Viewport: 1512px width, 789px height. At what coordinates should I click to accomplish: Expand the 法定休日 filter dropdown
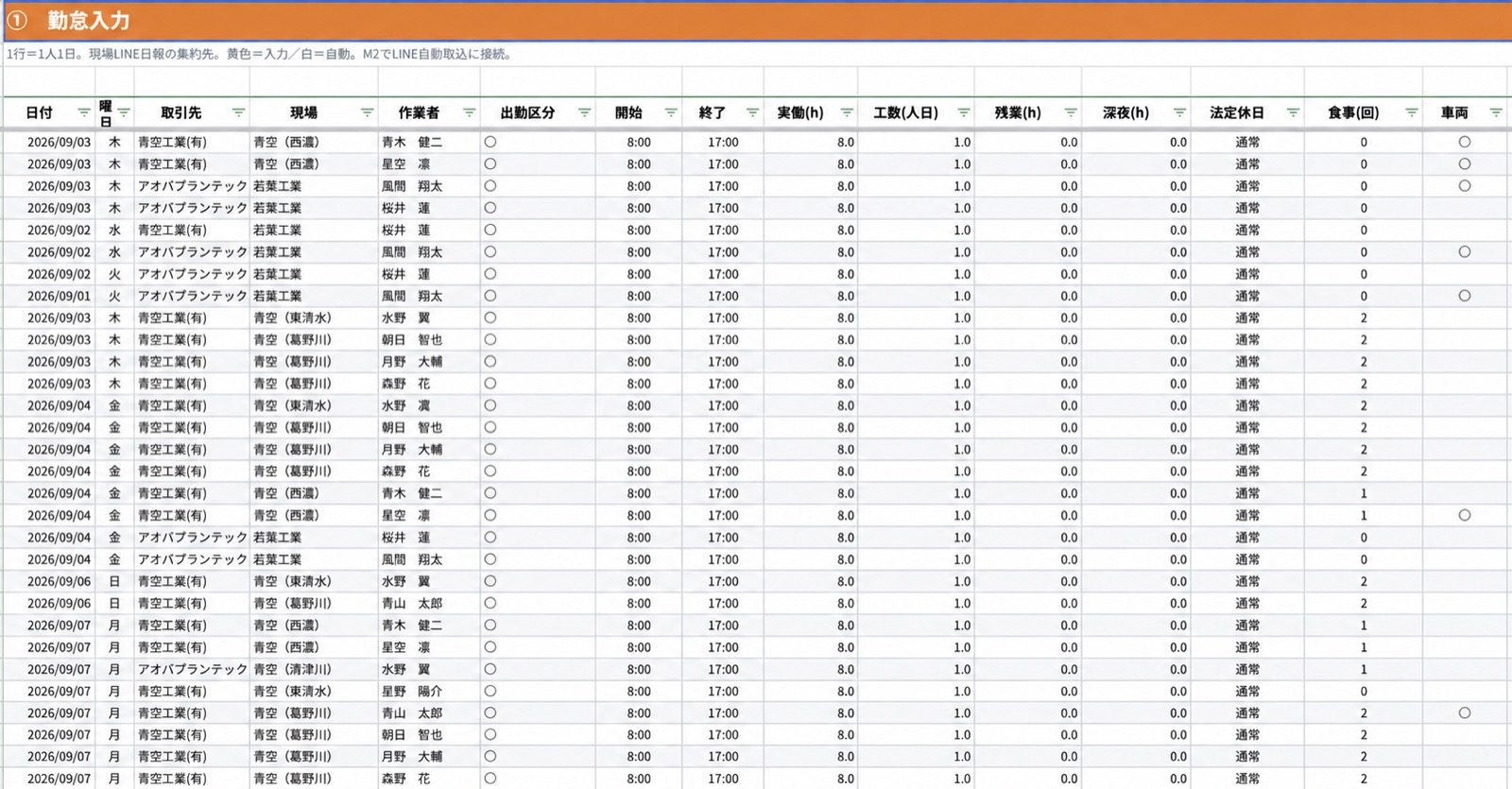pyautogui.click(x=1293, y=112)
